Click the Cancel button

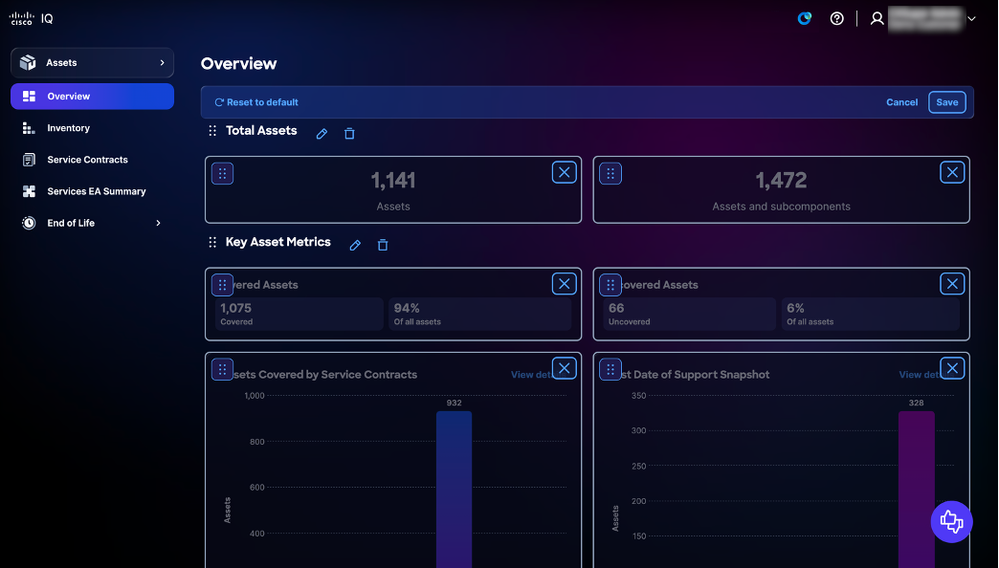coord(902,102)
